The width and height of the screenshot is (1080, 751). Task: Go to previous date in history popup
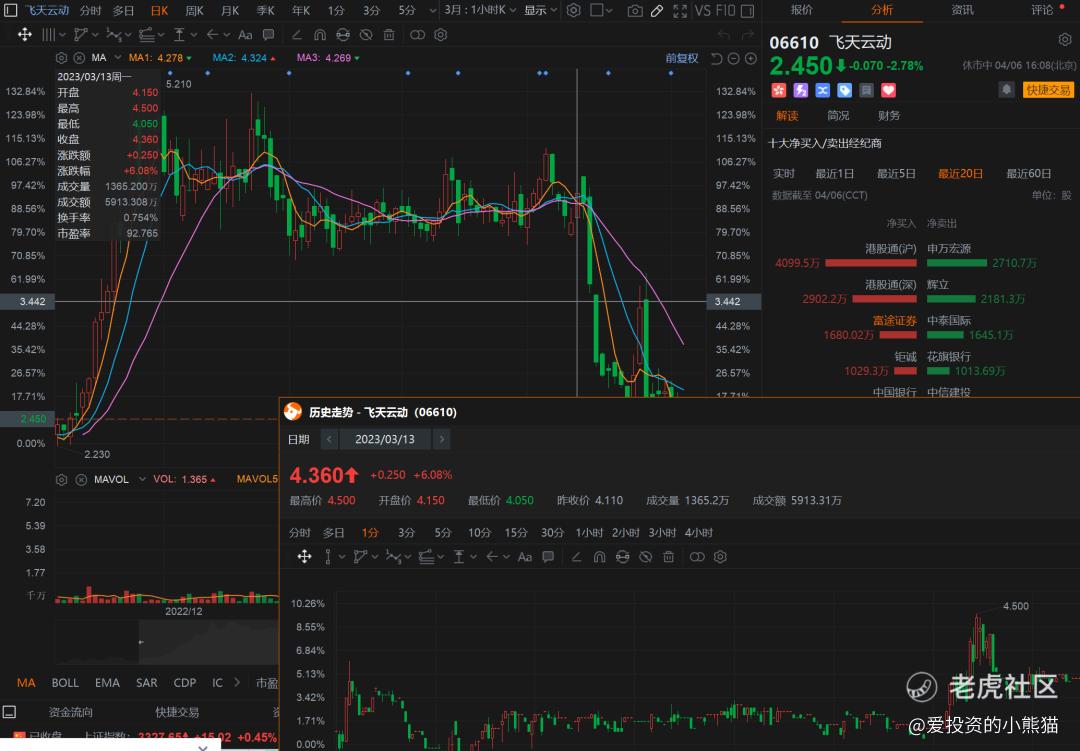pyautogui.click(x=329, y=439)
